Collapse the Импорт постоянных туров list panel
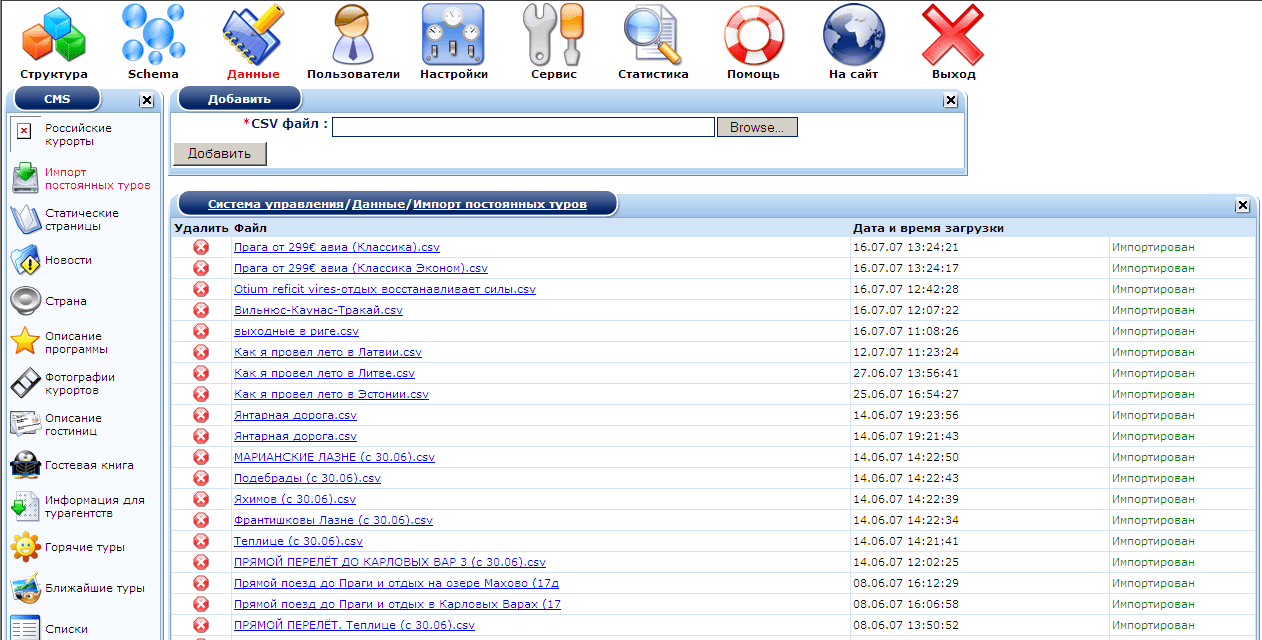This screenshot has width=1262, height=640. (x=1242, y=205)
